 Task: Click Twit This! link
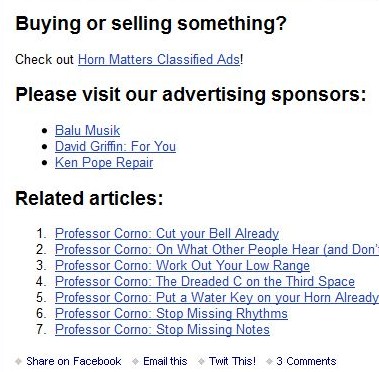pos(232,361)
